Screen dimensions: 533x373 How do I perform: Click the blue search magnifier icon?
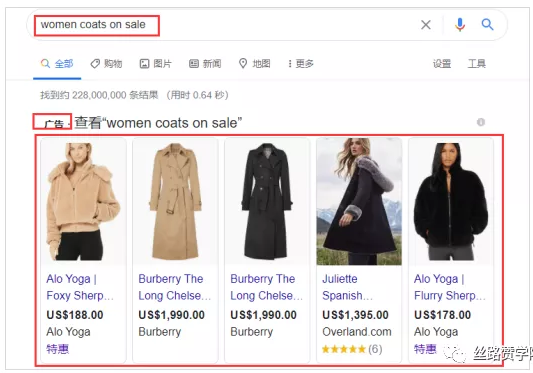click(x=487, y=24)
